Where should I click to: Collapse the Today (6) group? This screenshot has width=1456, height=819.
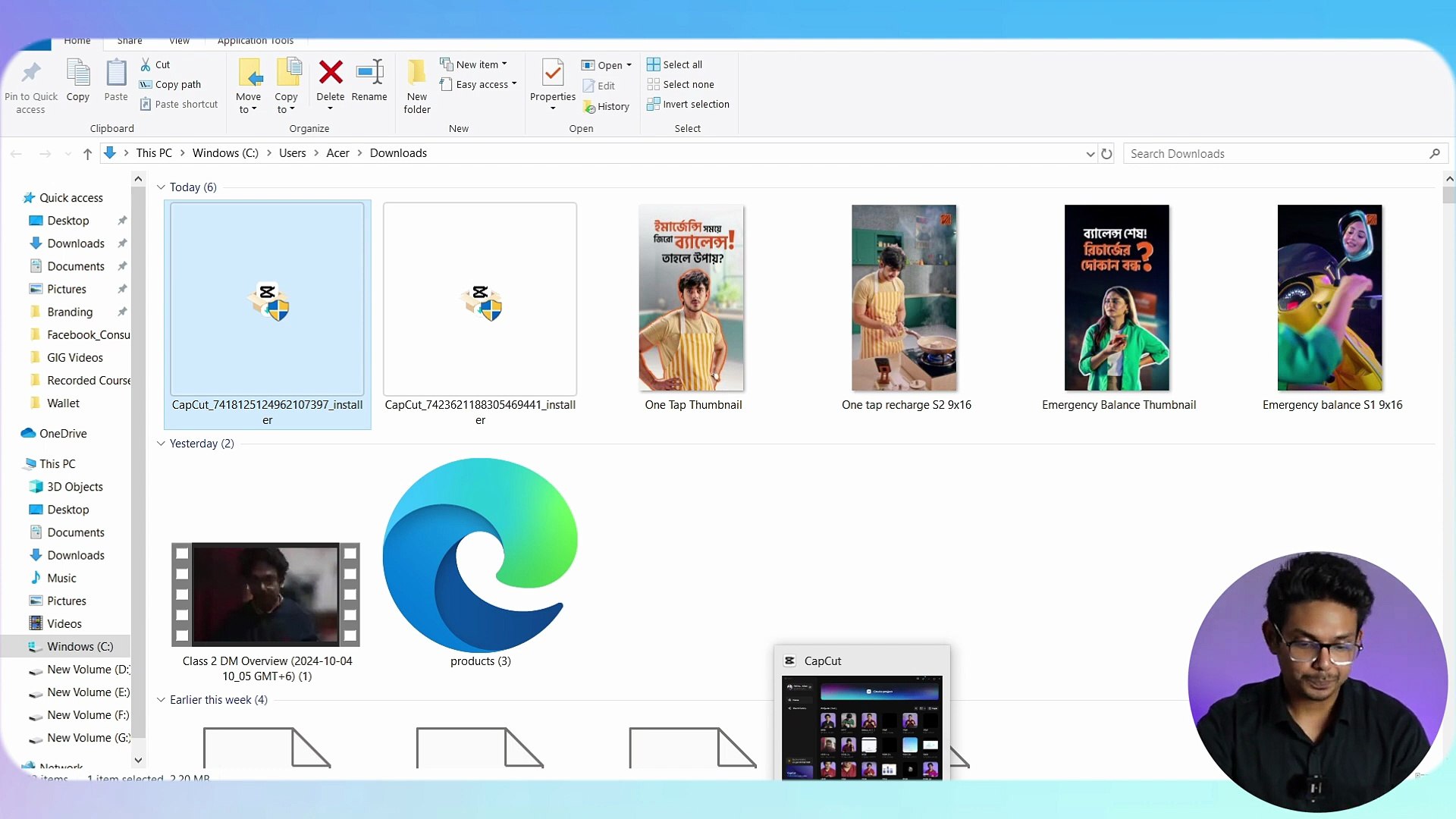point(161,187)
